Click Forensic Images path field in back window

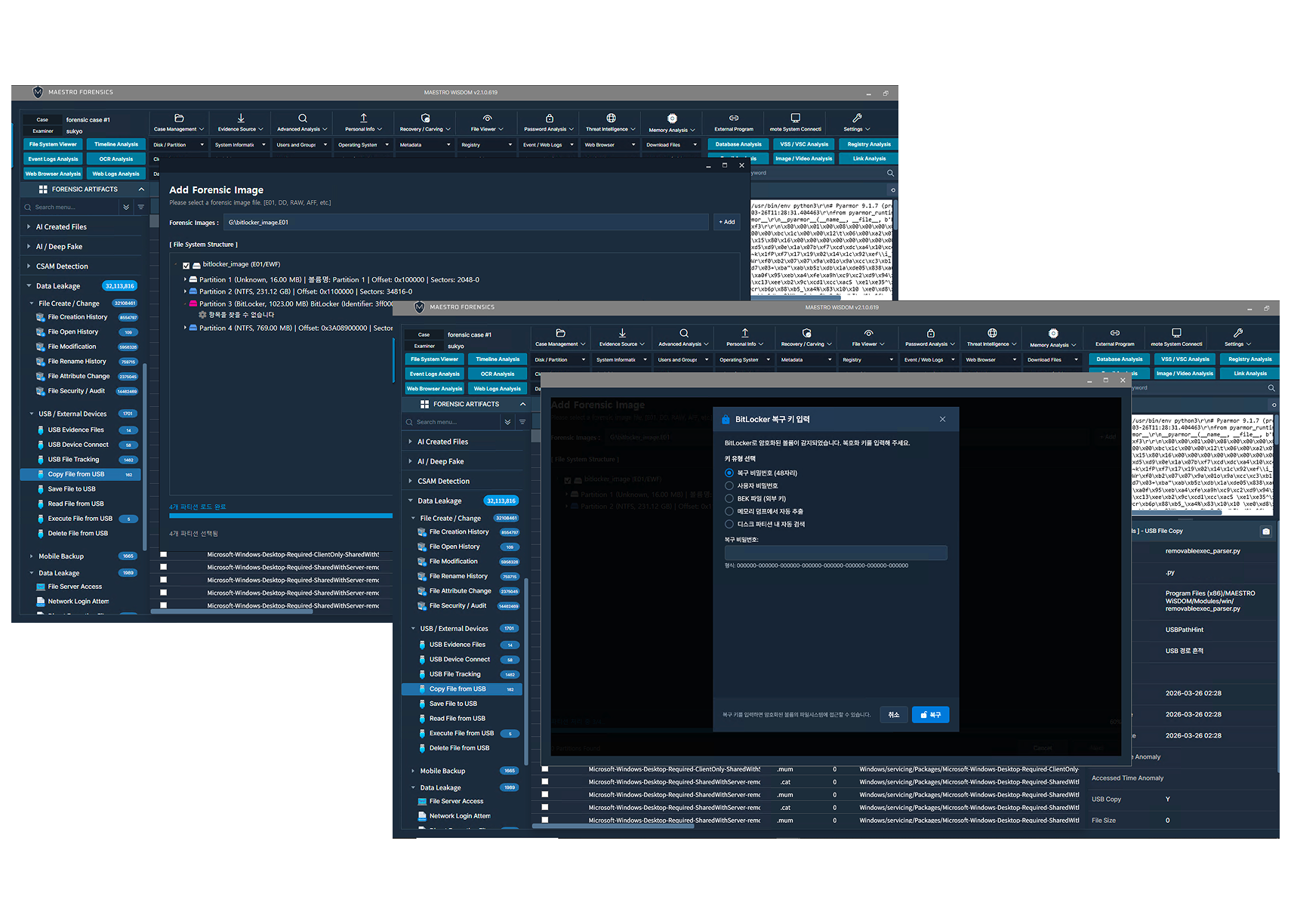click(466, 222)
